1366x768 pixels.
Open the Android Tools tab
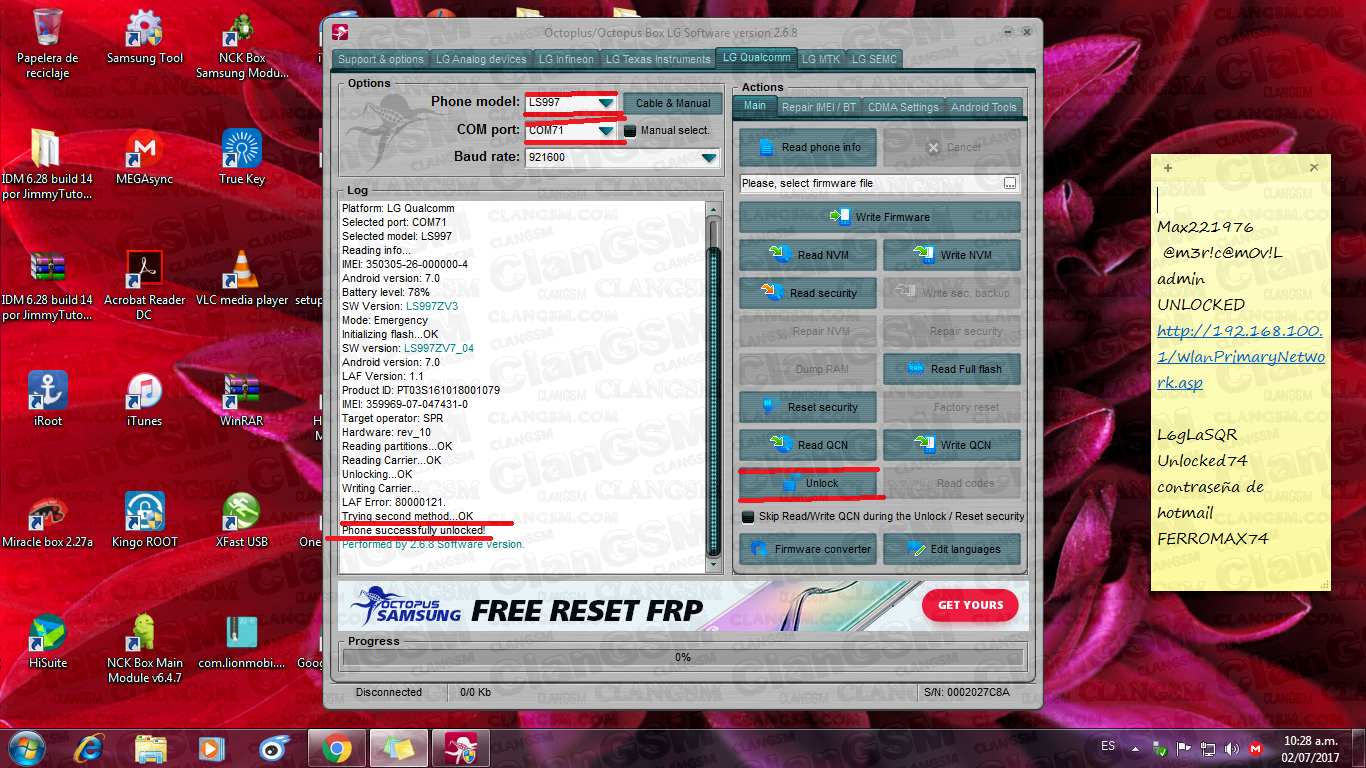click(983, 107)
